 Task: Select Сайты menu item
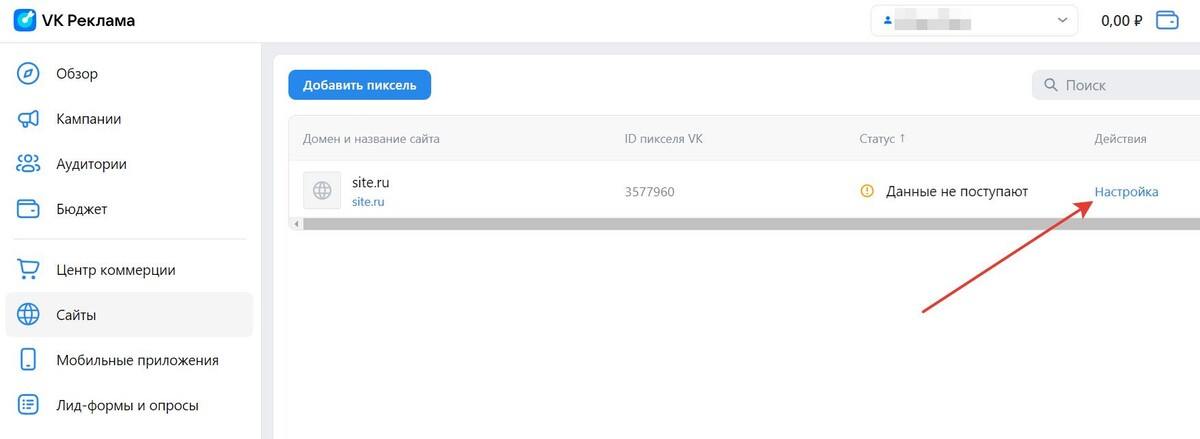tap(129, 315)
